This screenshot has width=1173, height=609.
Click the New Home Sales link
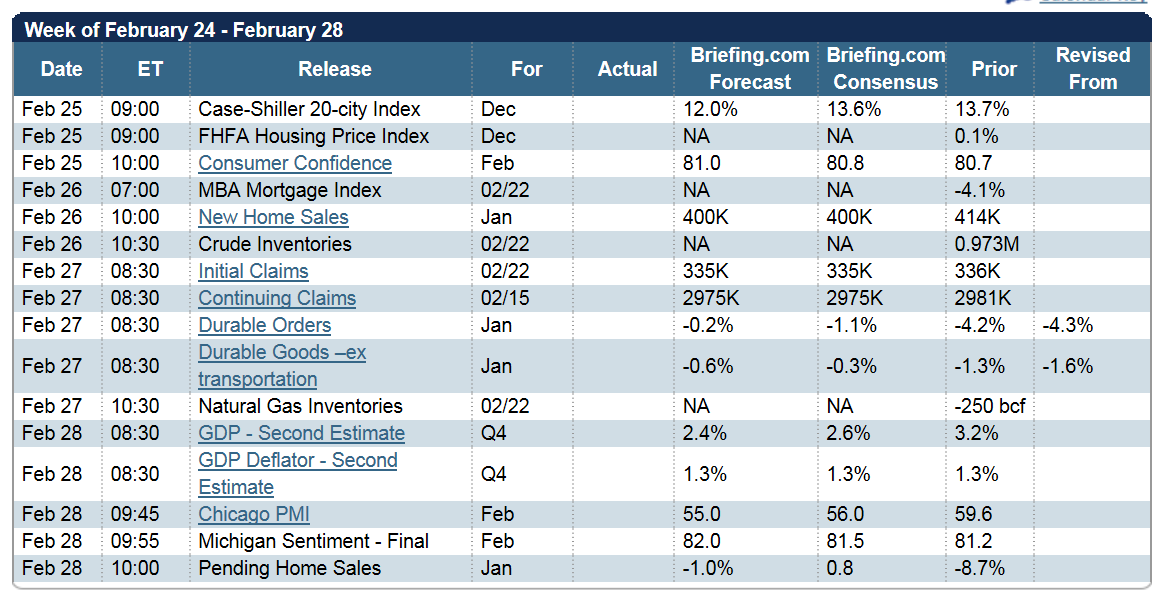pos(273,217)
